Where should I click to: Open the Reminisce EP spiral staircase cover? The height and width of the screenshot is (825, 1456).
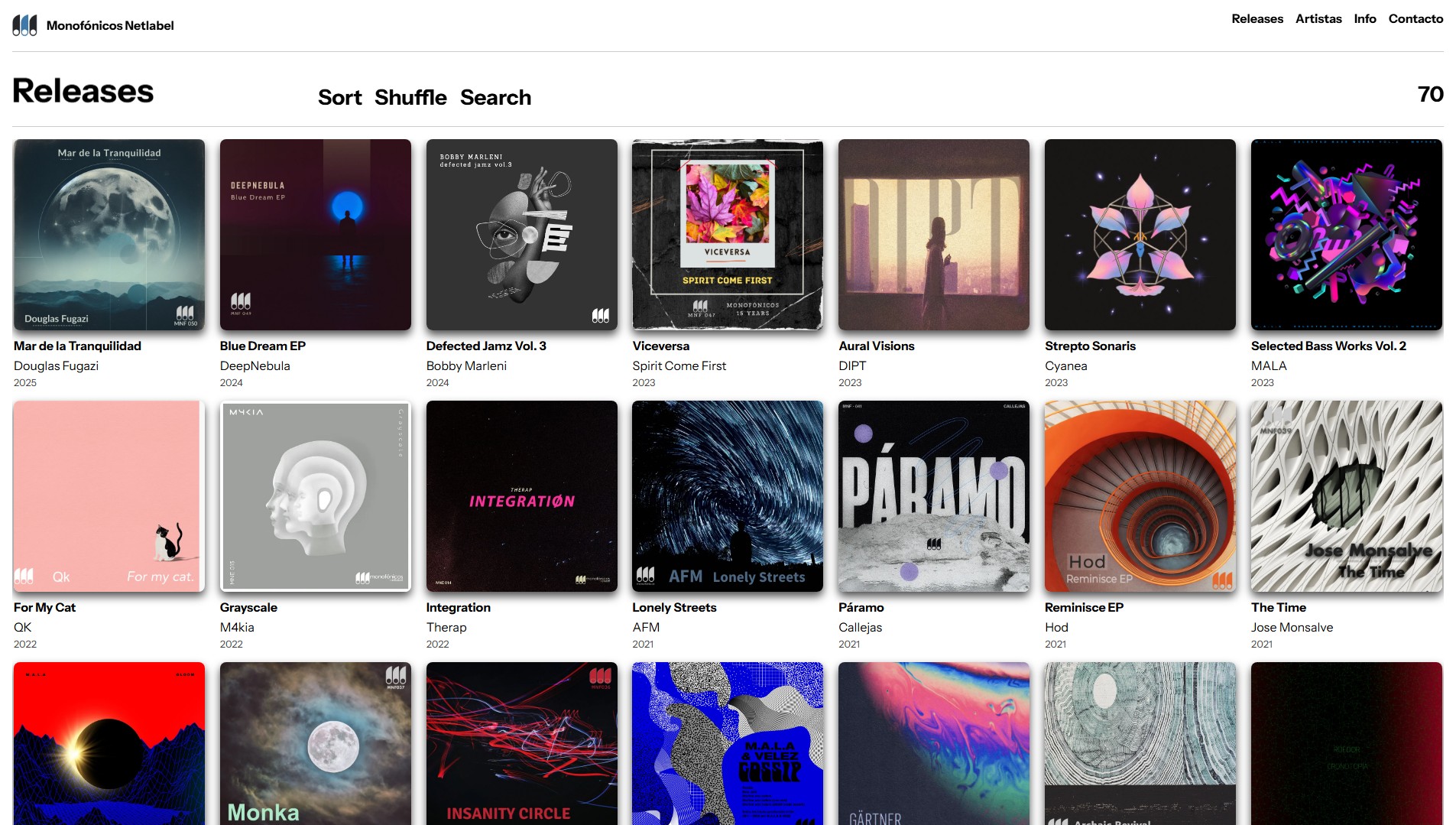[1140, 496]
